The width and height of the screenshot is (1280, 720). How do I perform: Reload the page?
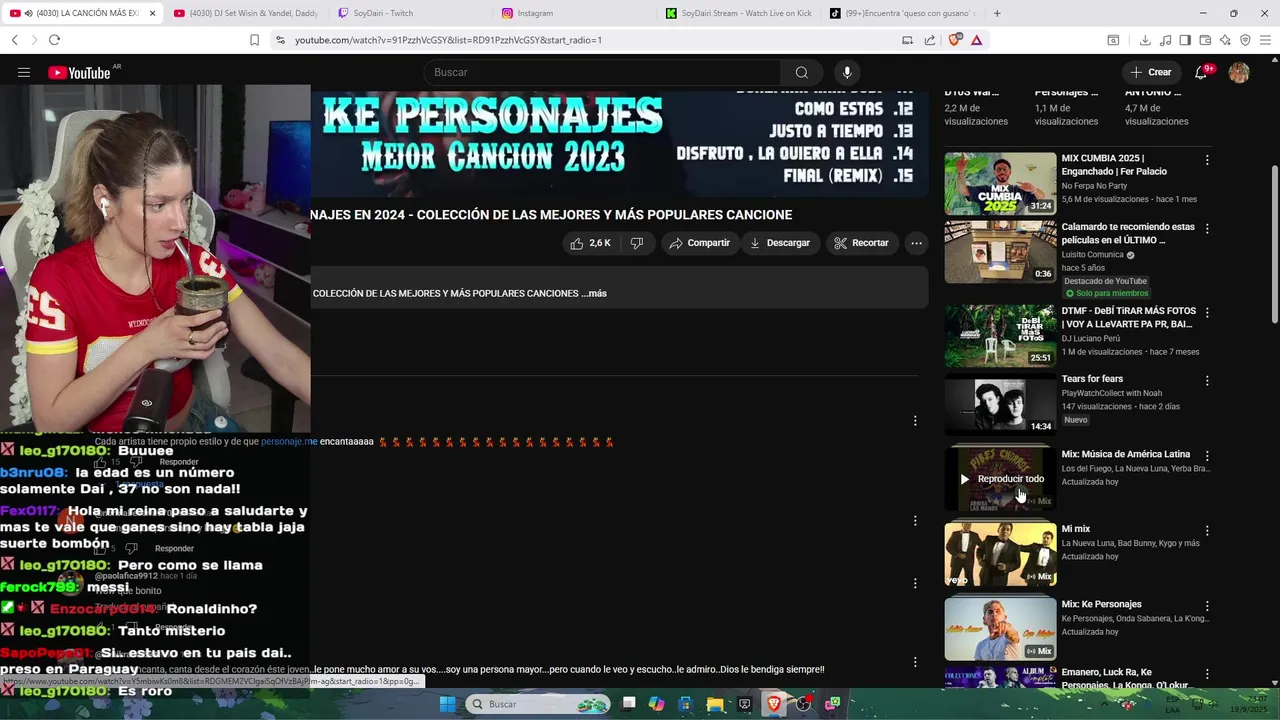54,40
